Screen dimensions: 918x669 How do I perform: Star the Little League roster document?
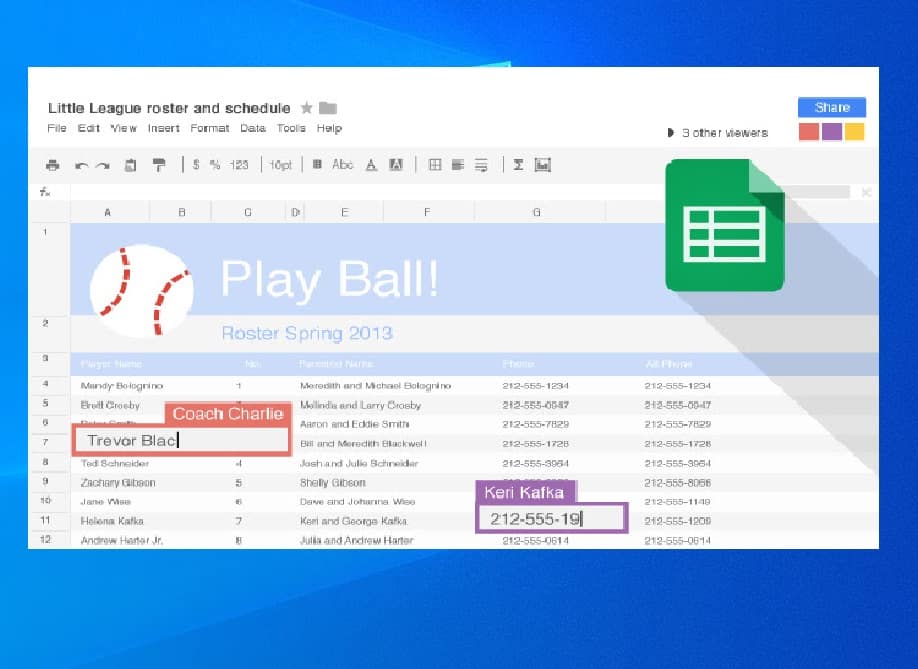[307, 108]
